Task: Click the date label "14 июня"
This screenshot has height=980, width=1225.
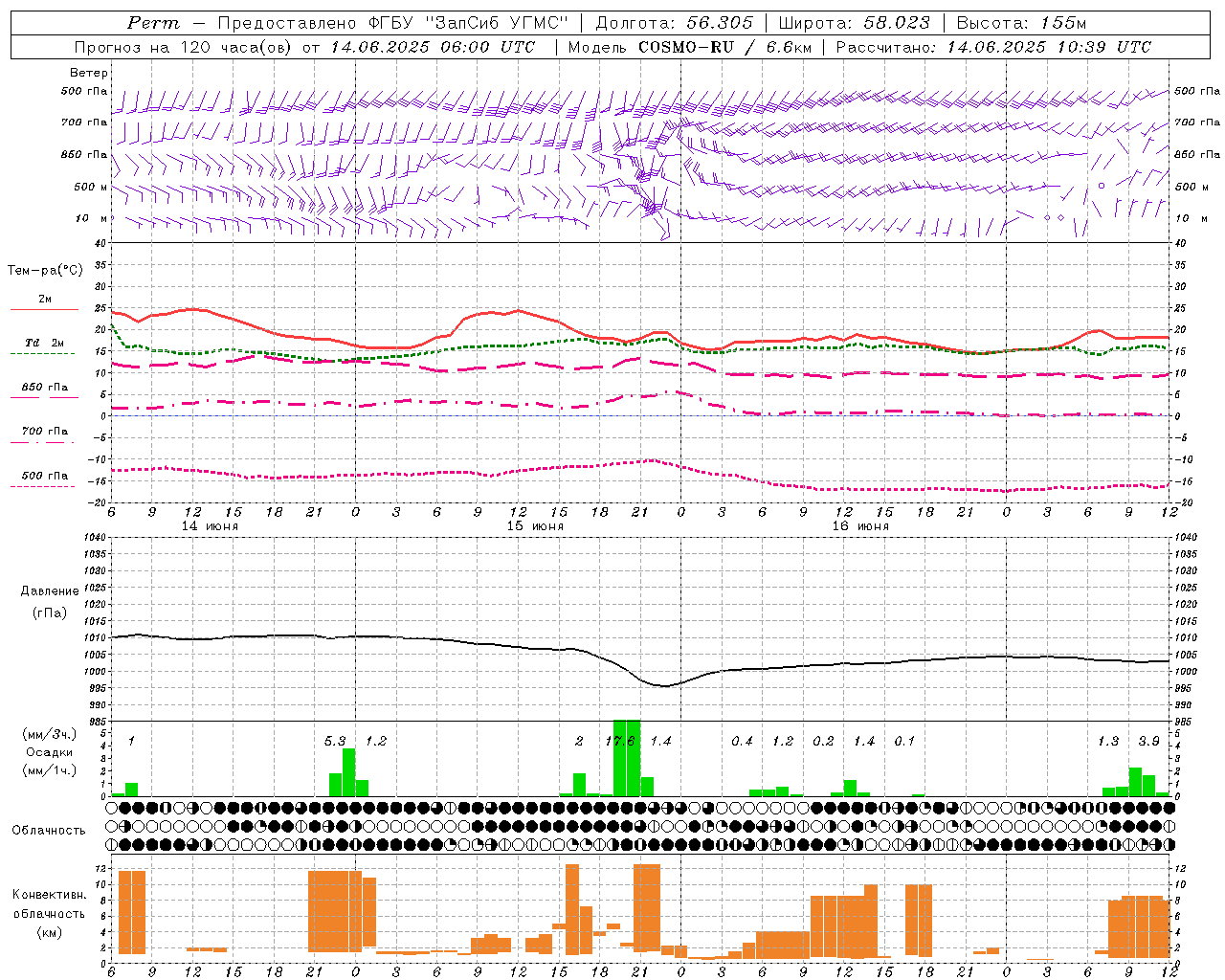Action: (210, 526)
